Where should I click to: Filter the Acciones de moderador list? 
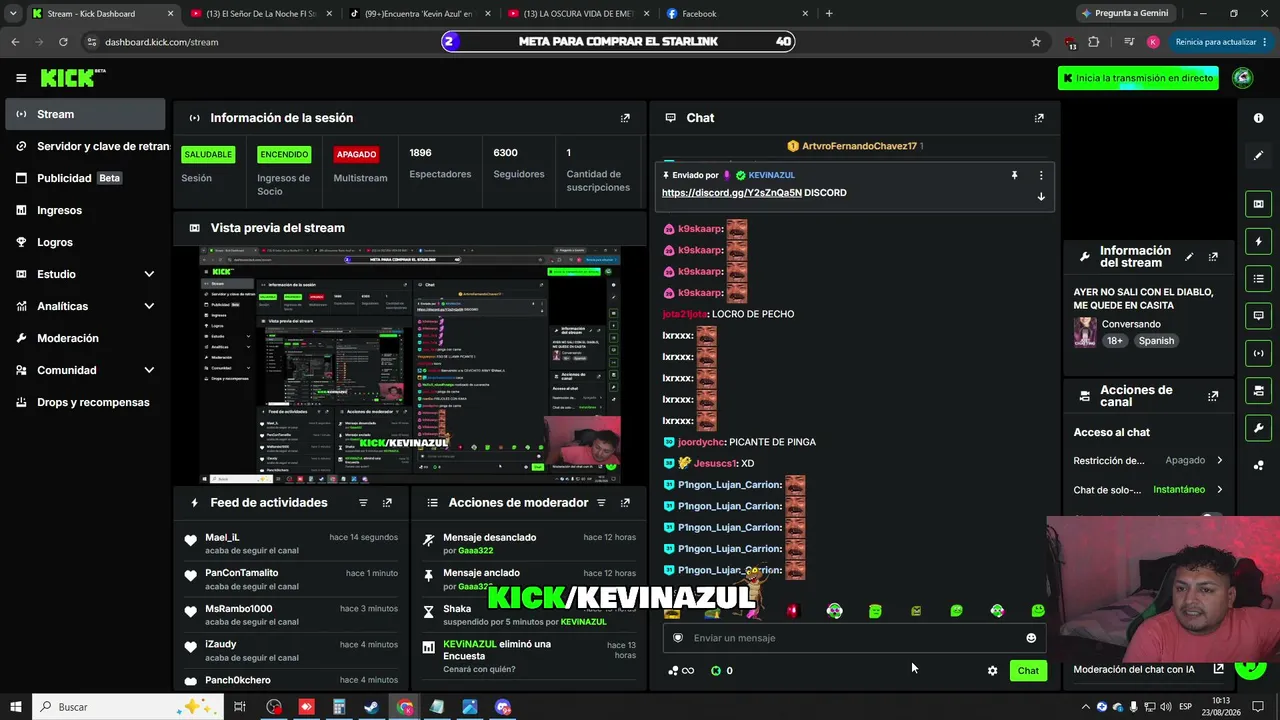601,503
